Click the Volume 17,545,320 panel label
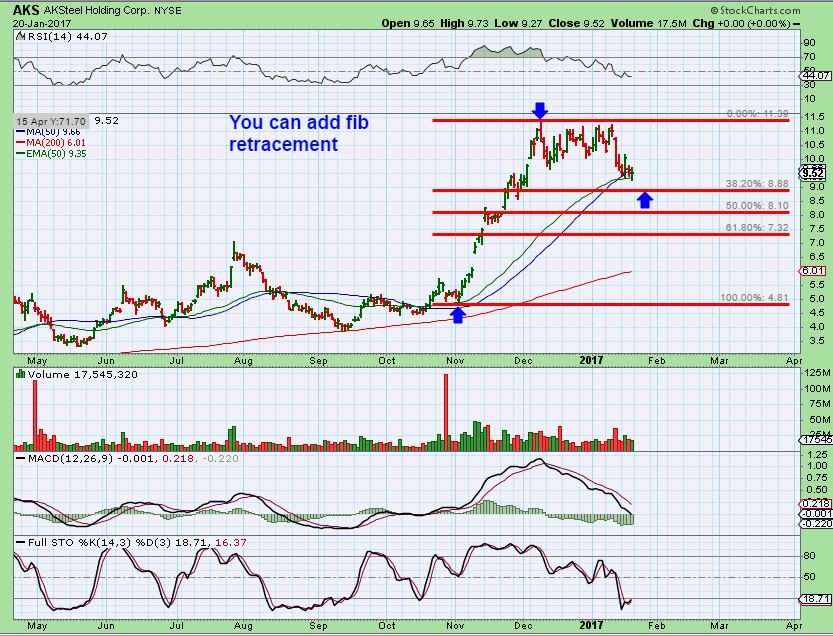 point(82,375)
